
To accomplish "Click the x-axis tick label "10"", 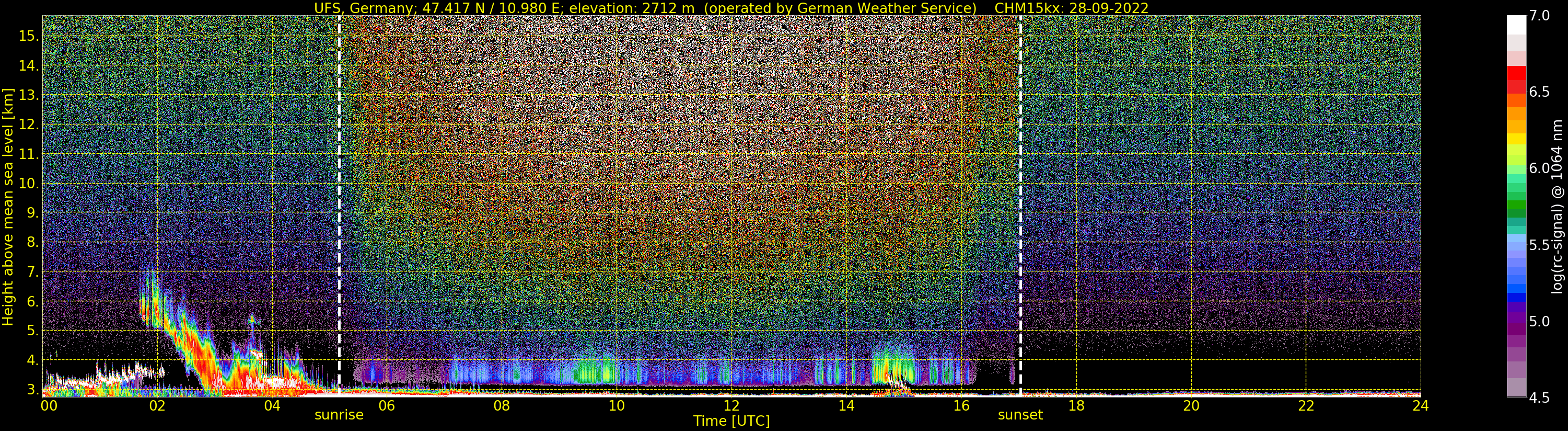I will 617,406.
